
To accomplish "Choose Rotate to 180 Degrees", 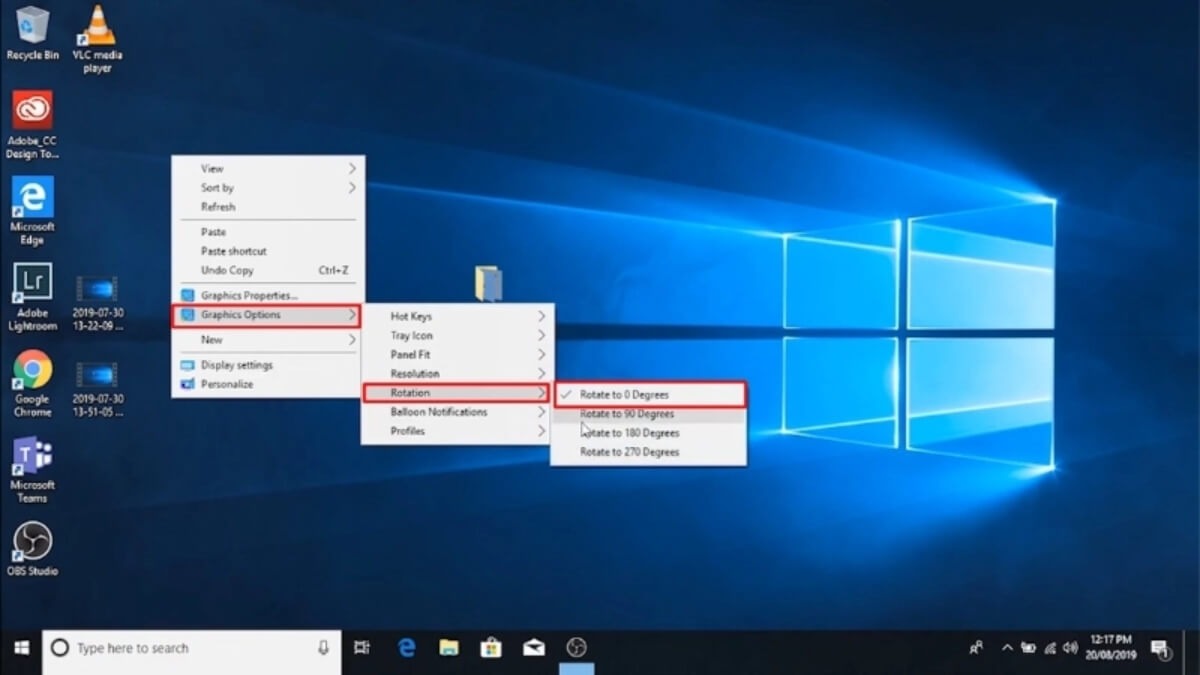I will 648,433.
